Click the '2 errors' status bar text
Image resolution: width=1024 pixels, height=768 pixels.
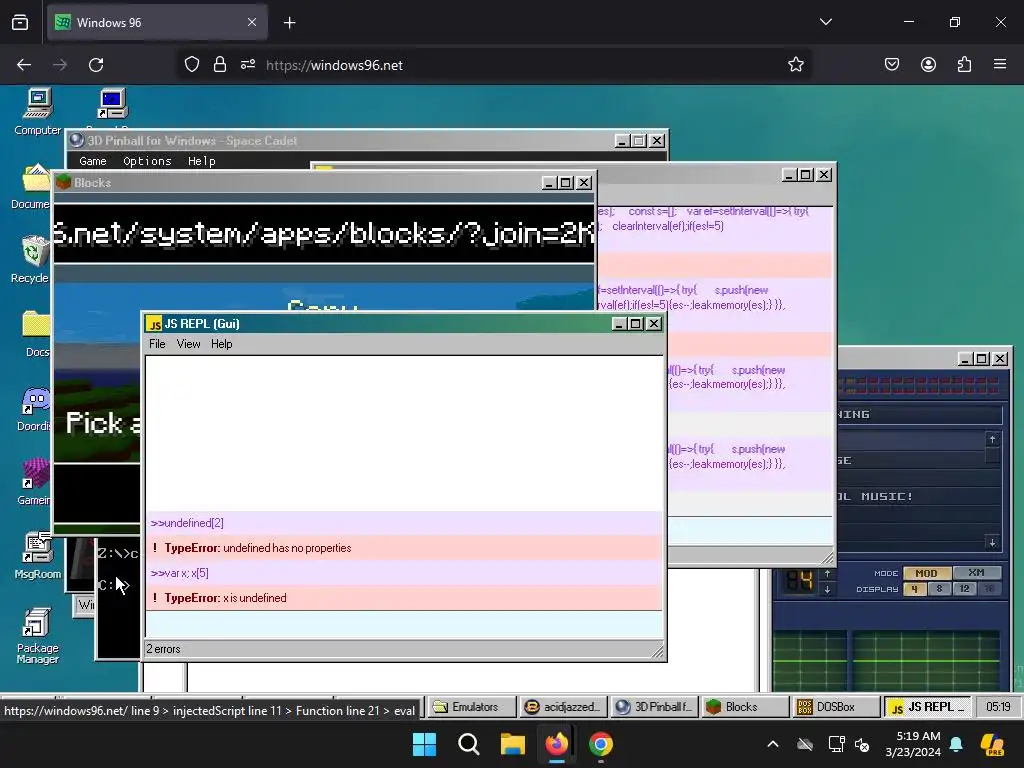pos(163,649)
